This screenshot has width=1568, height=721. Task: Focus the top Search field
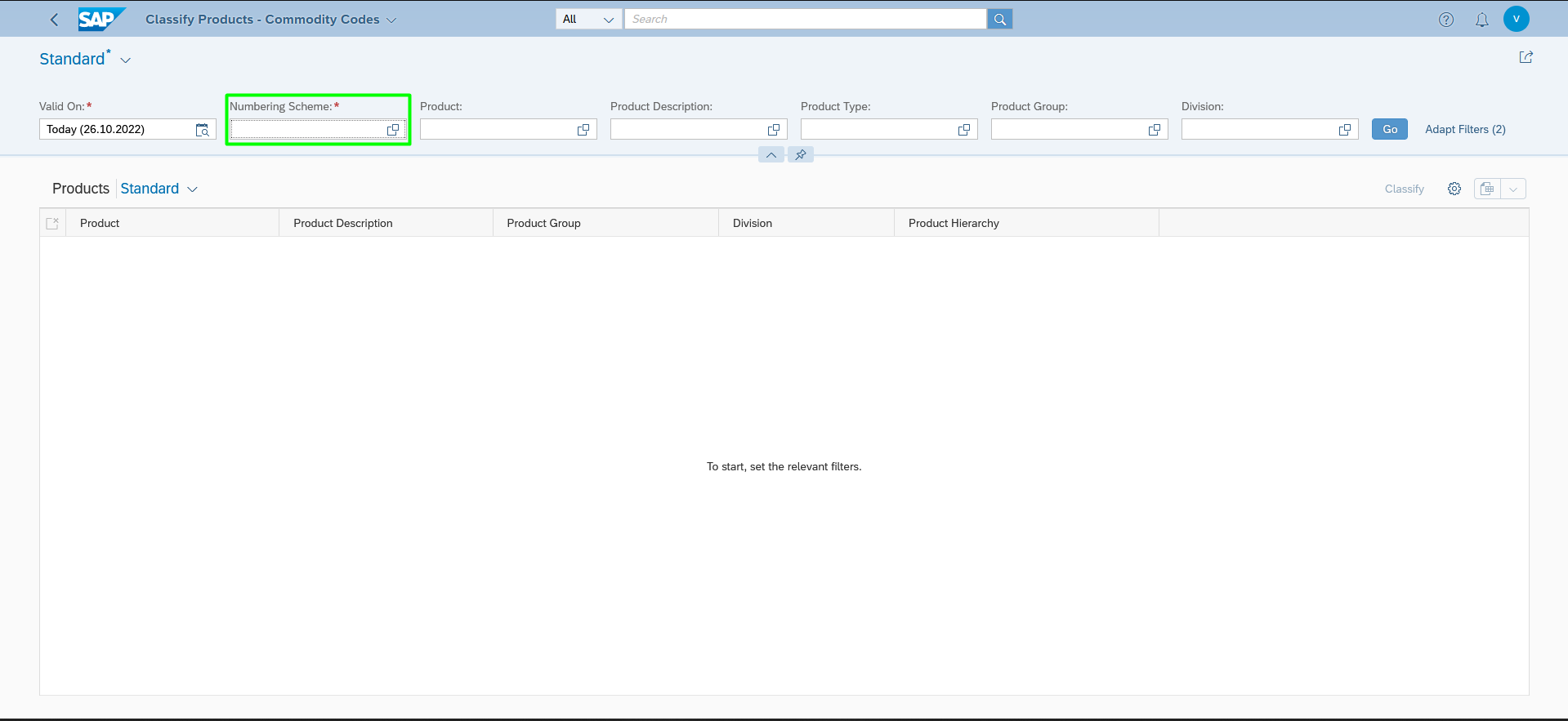coord(806,19)
